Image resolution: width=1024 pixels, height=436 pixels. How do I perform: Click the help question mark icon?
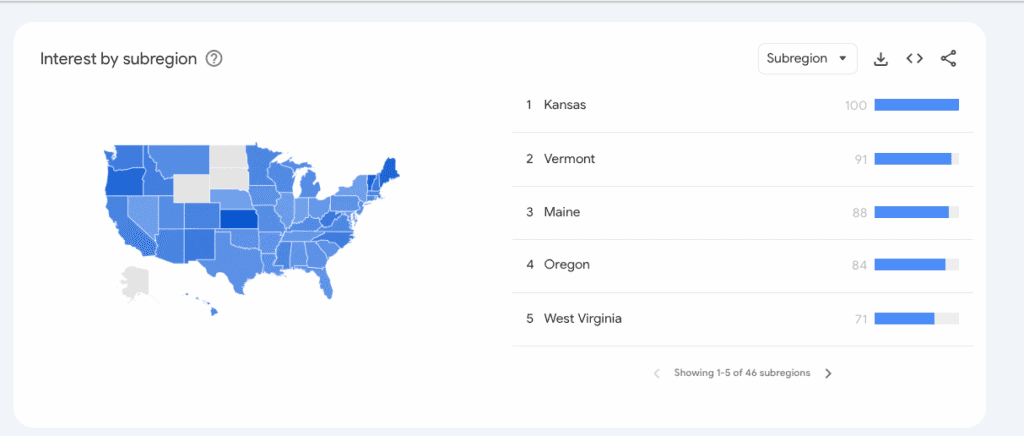tap(213, 58)
